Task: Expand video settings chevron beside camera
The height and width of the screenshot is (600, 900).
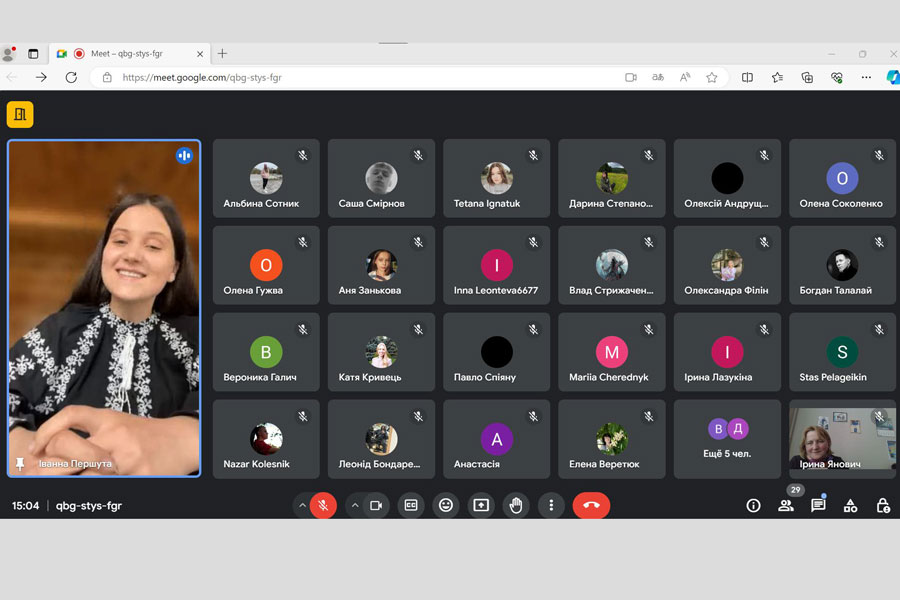Action: pos(355,505)
